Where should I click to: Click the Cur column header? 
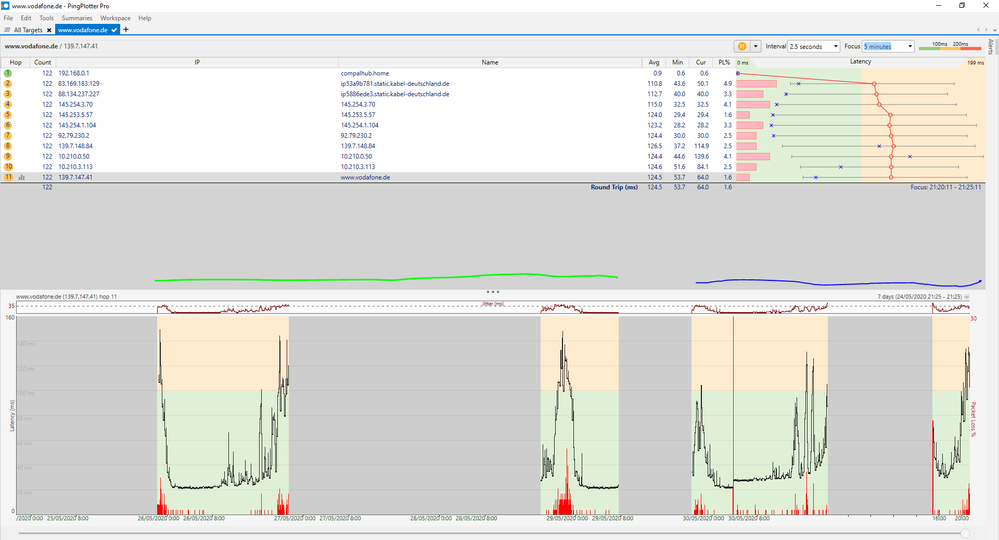(x=701, y=62)
